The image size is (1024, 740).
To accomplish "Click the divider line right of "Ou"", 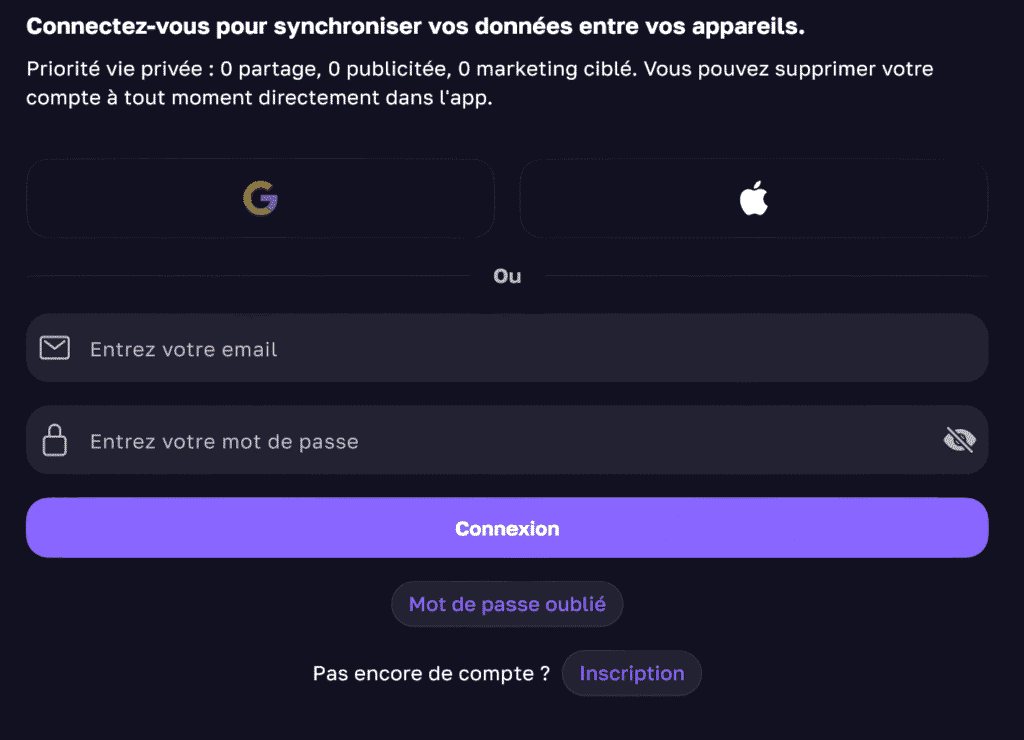I will coord(765,276).
